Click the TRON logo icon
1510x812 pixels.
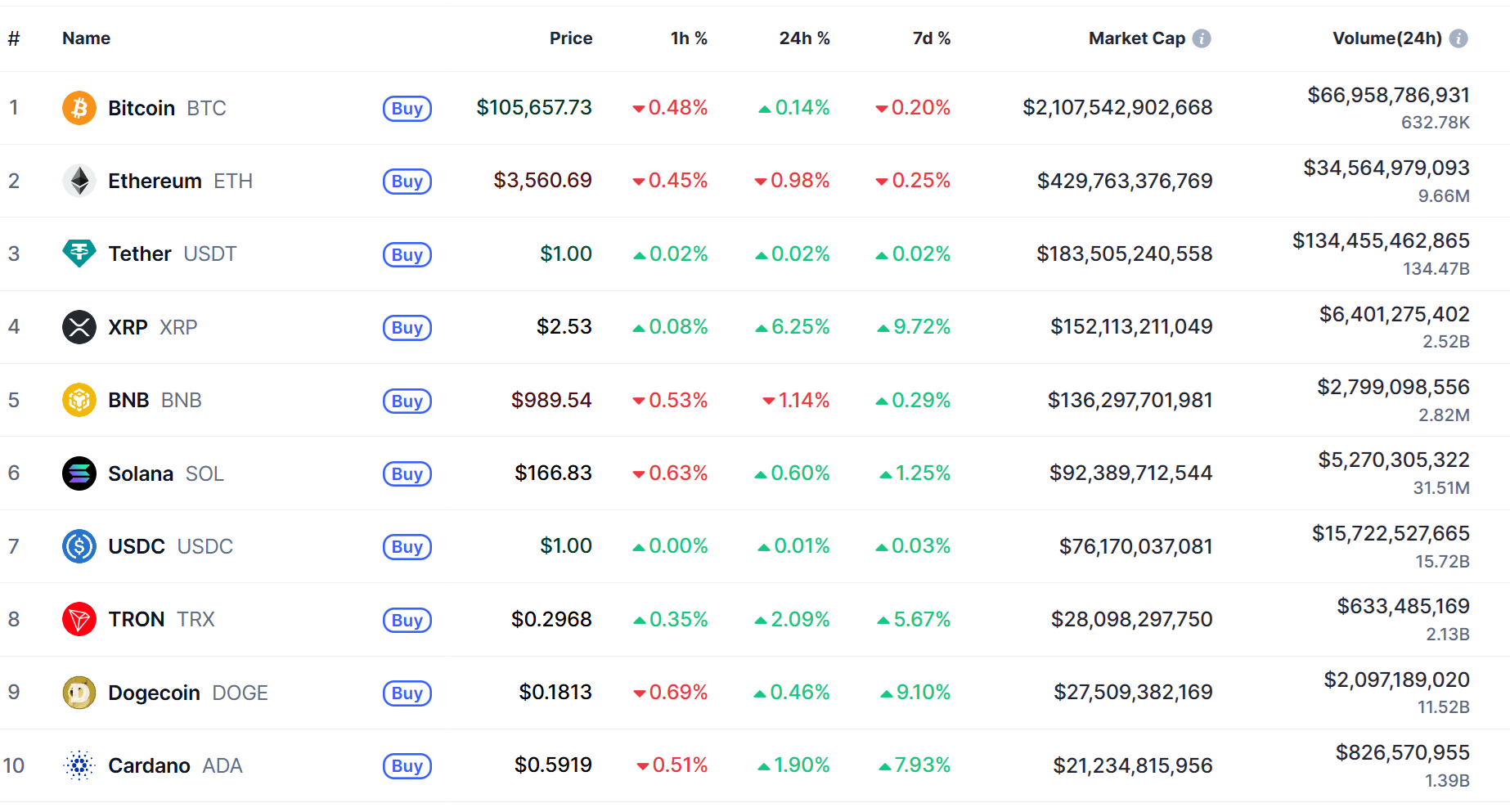point(79,619)
